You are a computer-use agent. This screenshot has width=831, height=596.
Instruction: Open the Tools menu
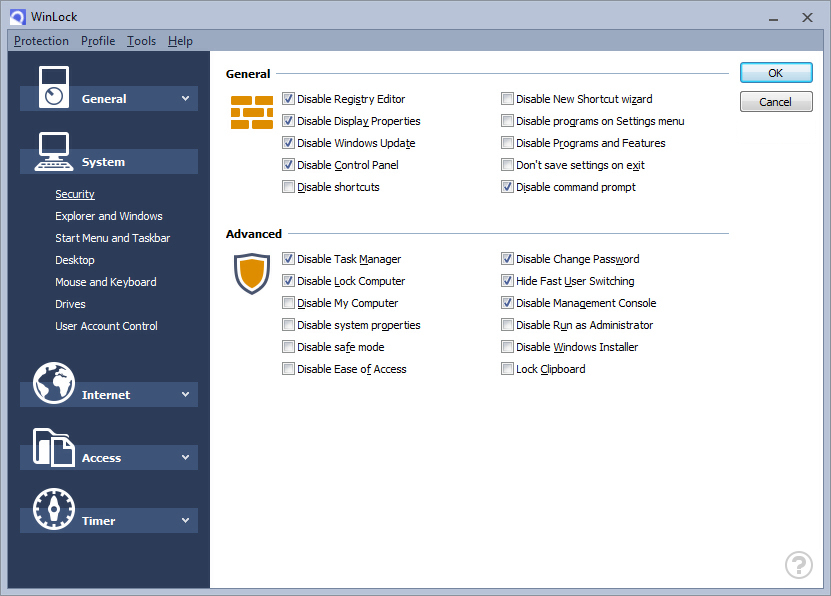point(141,41)
